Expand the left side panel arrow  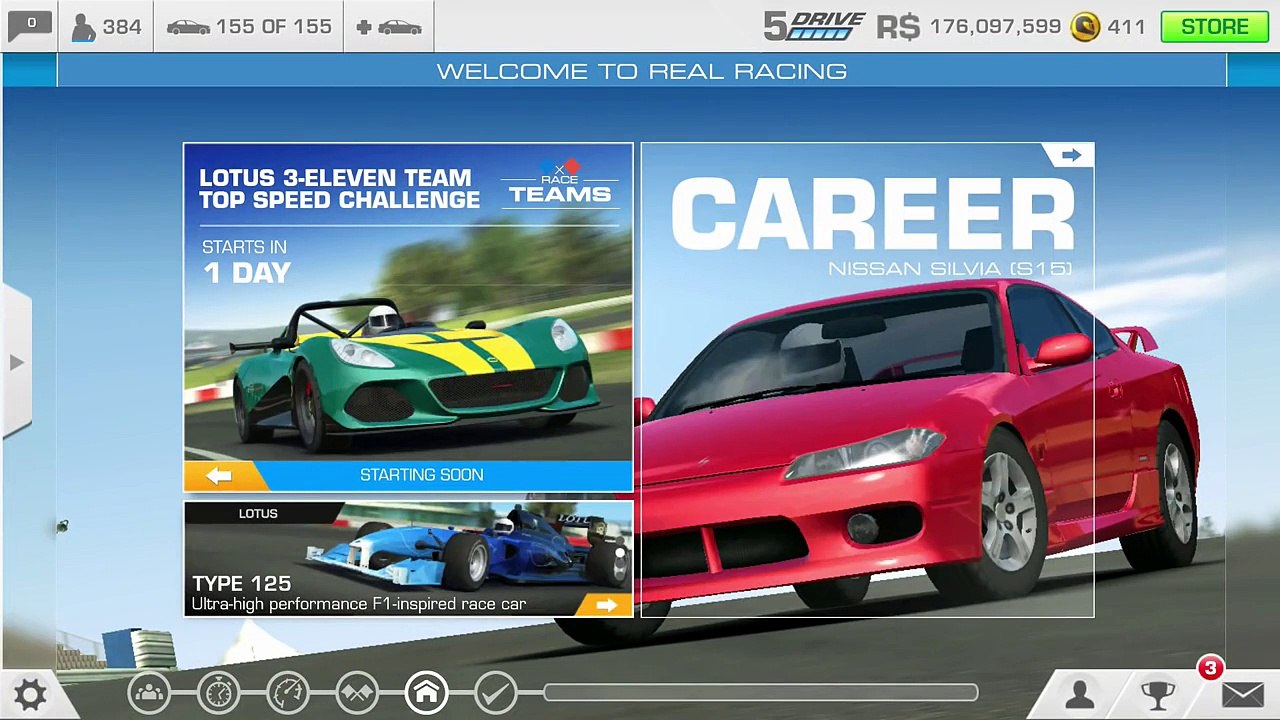click(16, 362)
